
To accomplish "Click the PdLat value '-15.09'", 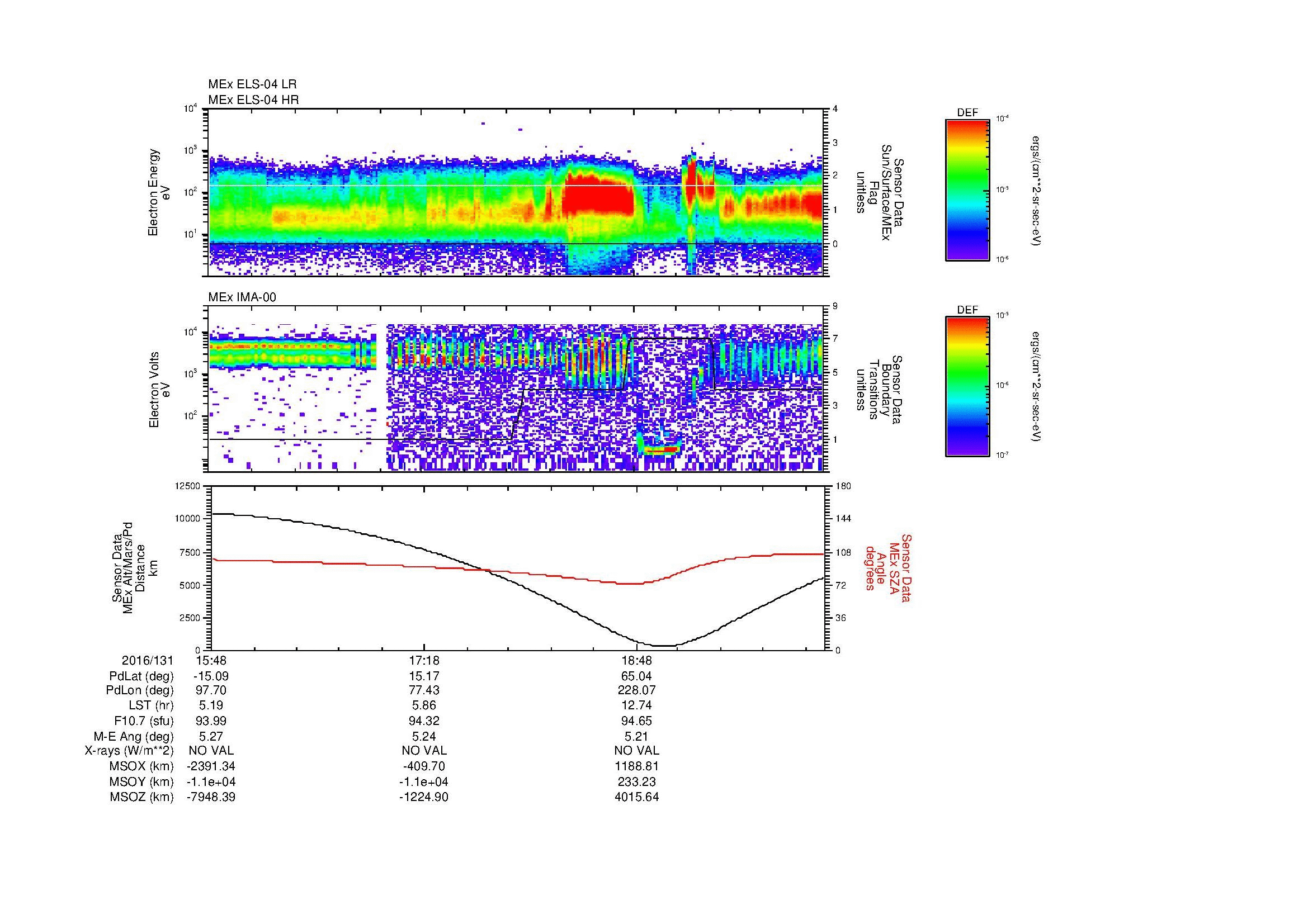I will pyautogui.click(x=211, y=676).
